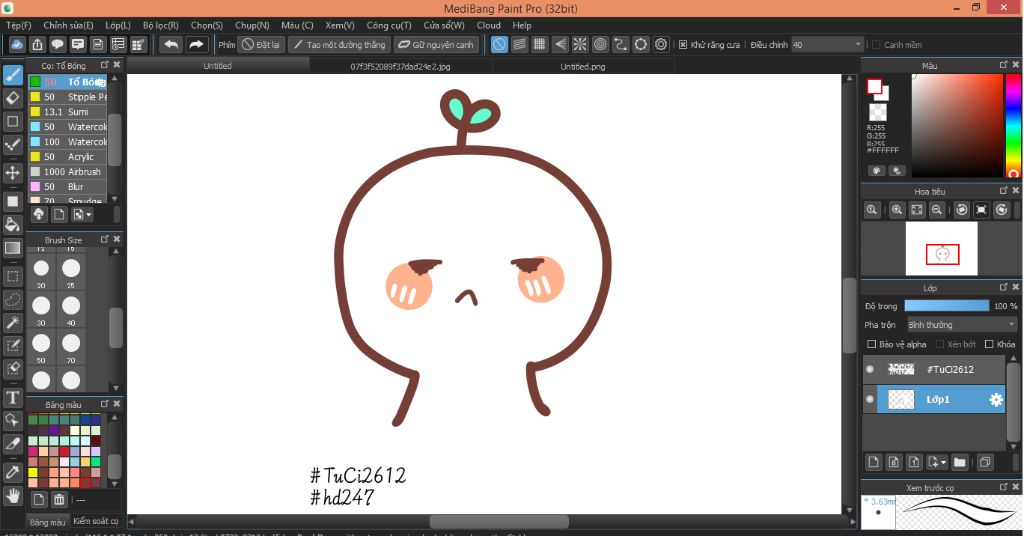1024x536 pixels.
Task: Open the Tệp(F) menu
Action: click(x=19, y=25)
